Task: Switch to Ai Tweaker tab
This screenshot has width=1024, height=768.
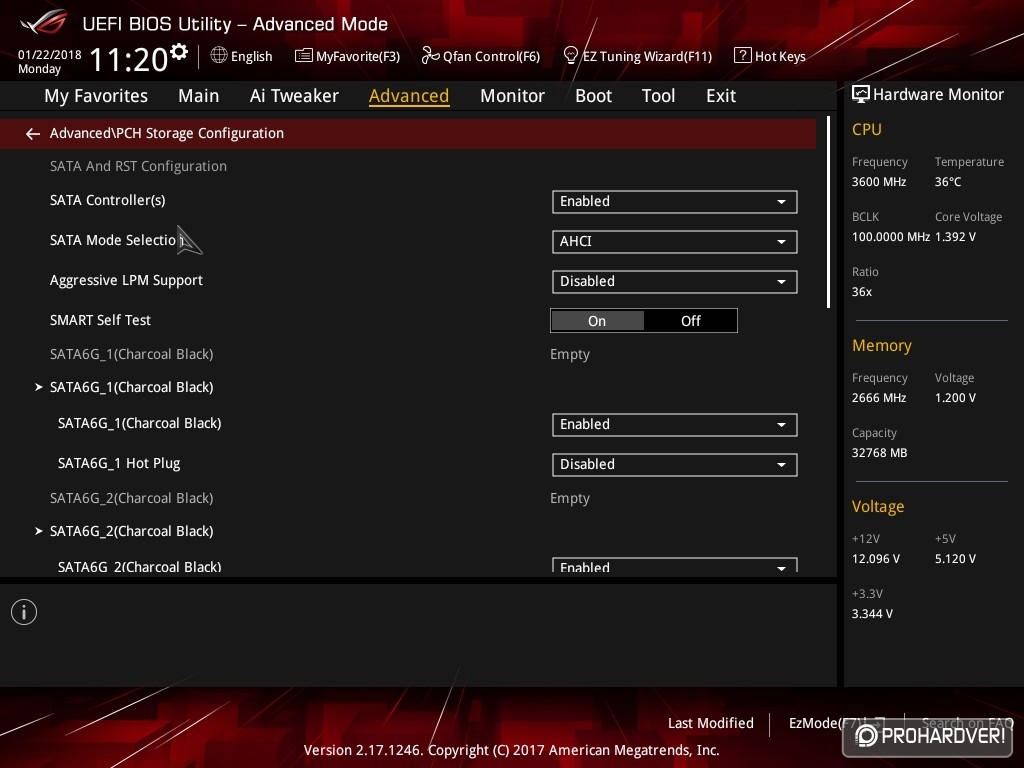Action: [294, 96]
